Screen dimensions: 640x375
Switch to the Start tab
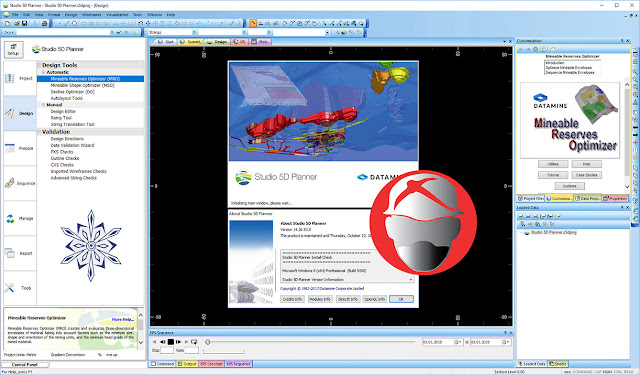click(x=165, y=42)
